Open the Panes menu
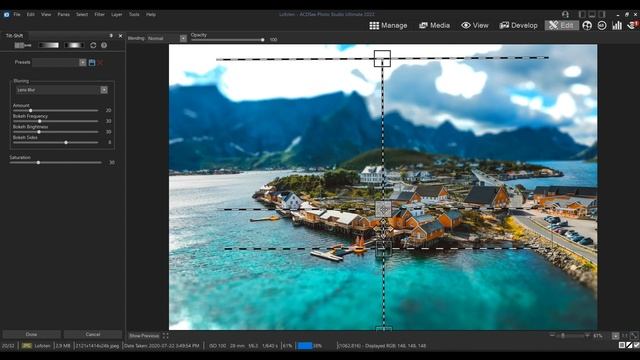This screenshot has height=360, width=640. (x=63, y=14)
